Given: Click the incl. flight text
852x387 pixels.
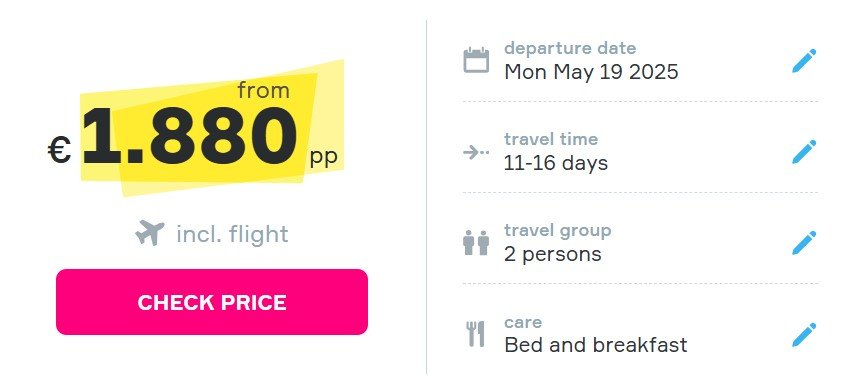Looking at the screenshot, I should click(x=232, y=234).
